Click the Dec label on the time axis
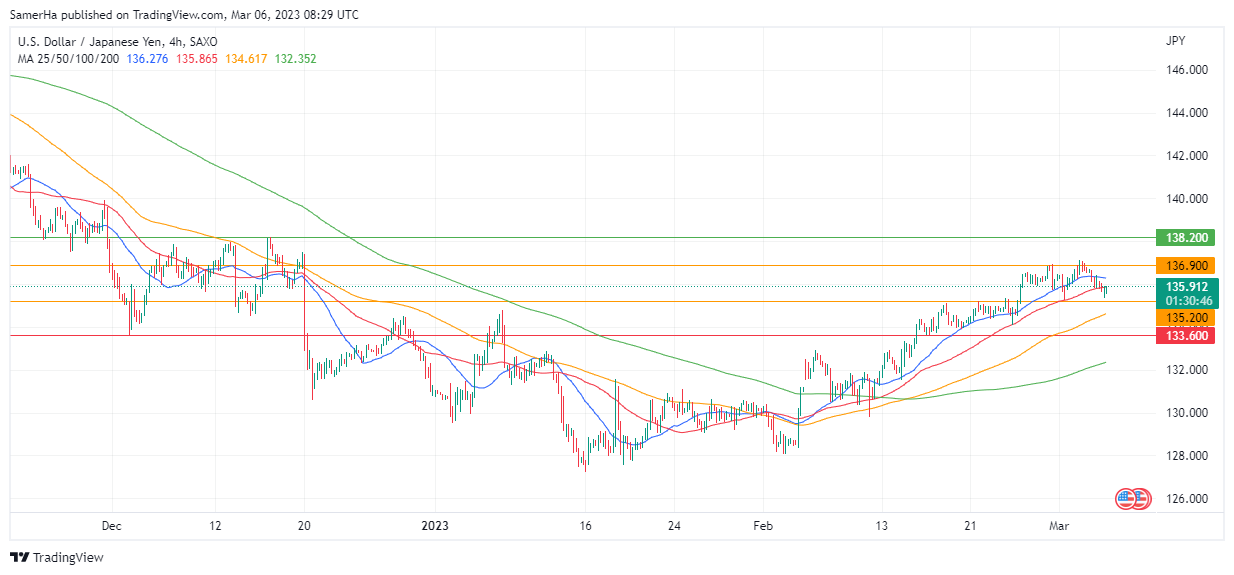 [111, 525]
